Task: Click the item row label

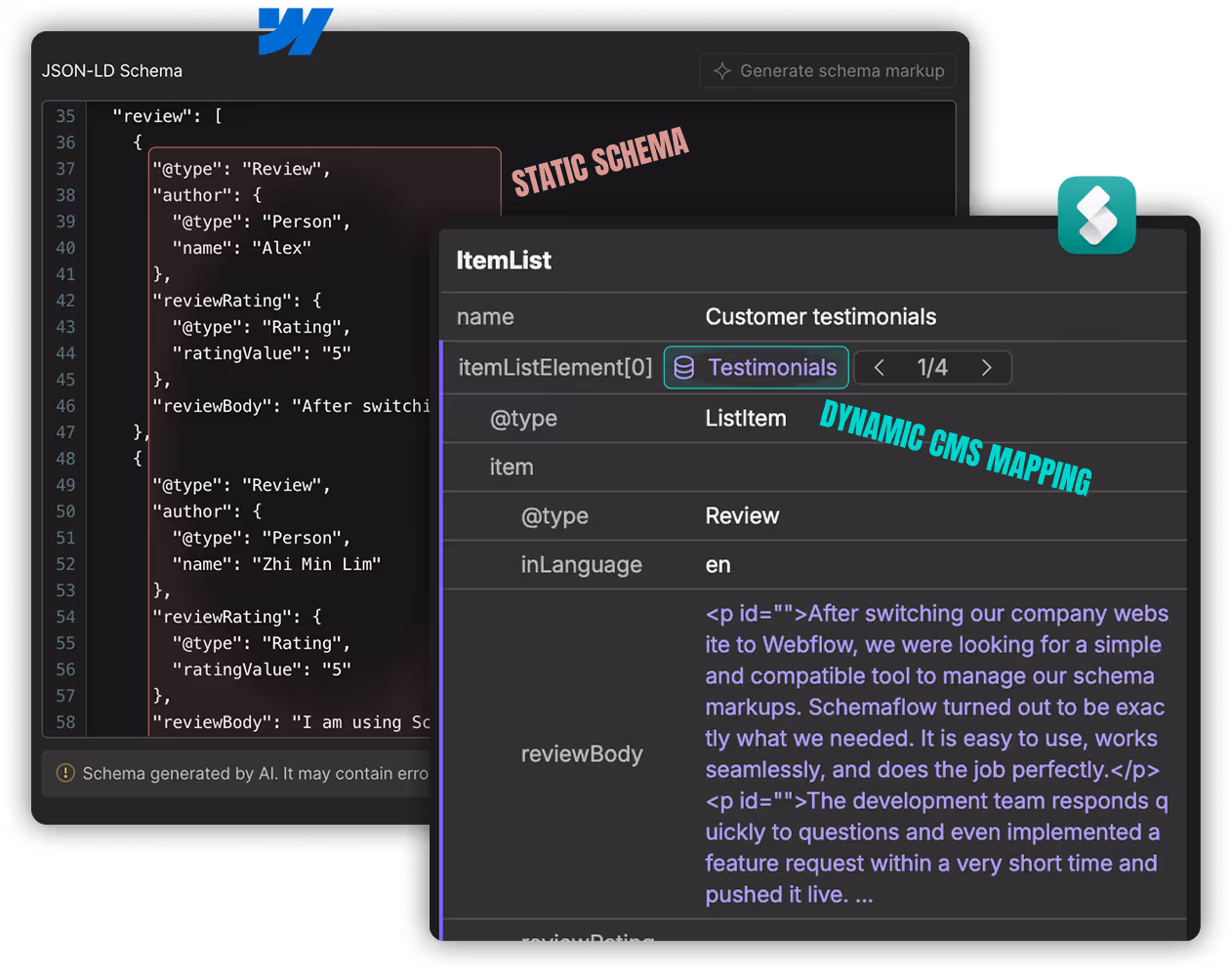Action: [512, 467]
